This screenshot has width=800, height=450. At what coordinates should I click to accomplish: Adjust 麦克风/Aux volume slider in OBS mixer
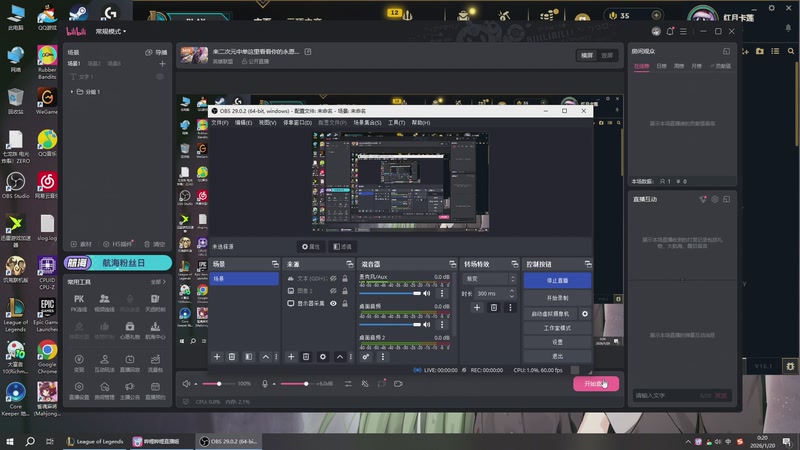pyautogui.click(x=391, y=293)
